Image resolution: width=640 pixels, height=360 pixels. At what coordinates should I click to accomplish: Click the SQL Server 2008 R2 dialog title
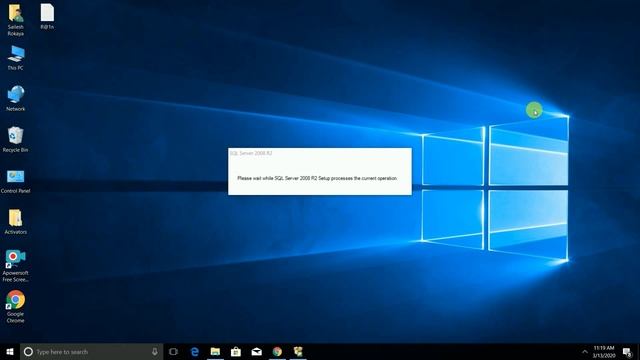251,153
